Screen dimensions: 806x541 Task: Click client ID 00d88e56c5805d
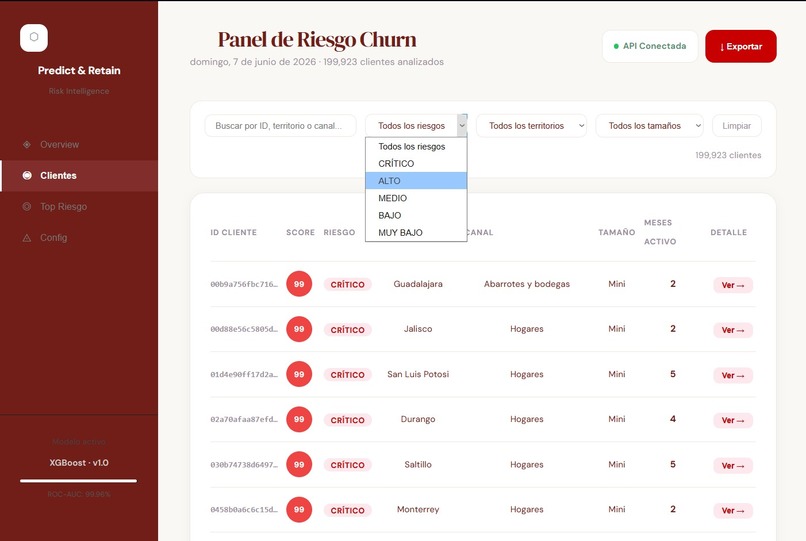pyautogui.click(x=244, y=329)
